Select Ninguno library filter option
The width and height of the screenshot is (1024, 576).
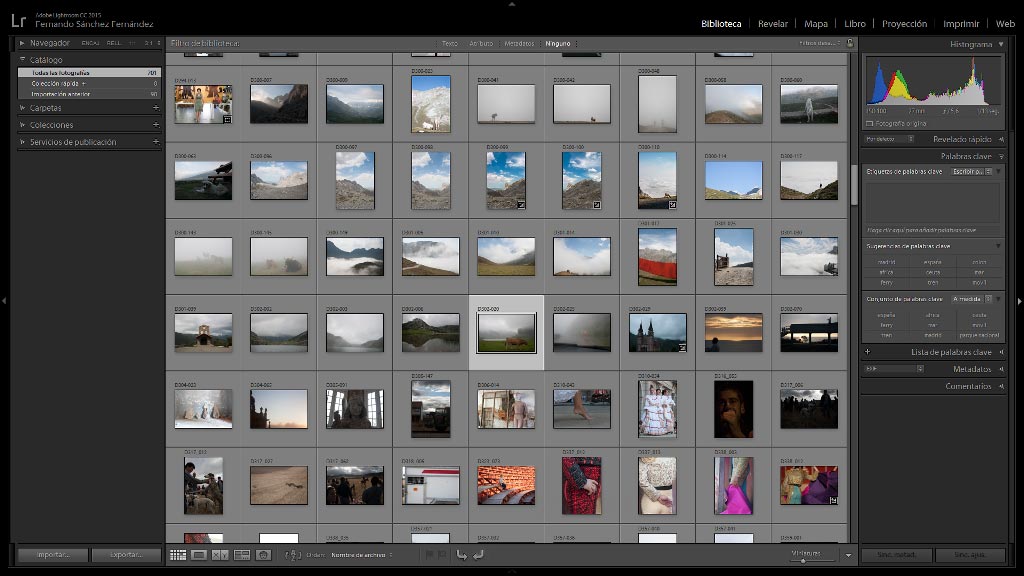pyautogui.click(x=558, y=44)
